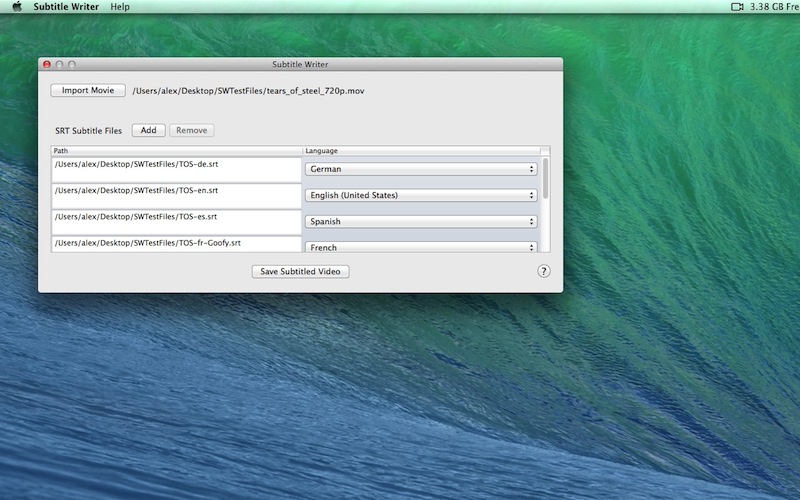Open the Apple menu
This screenshot has width=800, height=500.
(x=17, y=7)
